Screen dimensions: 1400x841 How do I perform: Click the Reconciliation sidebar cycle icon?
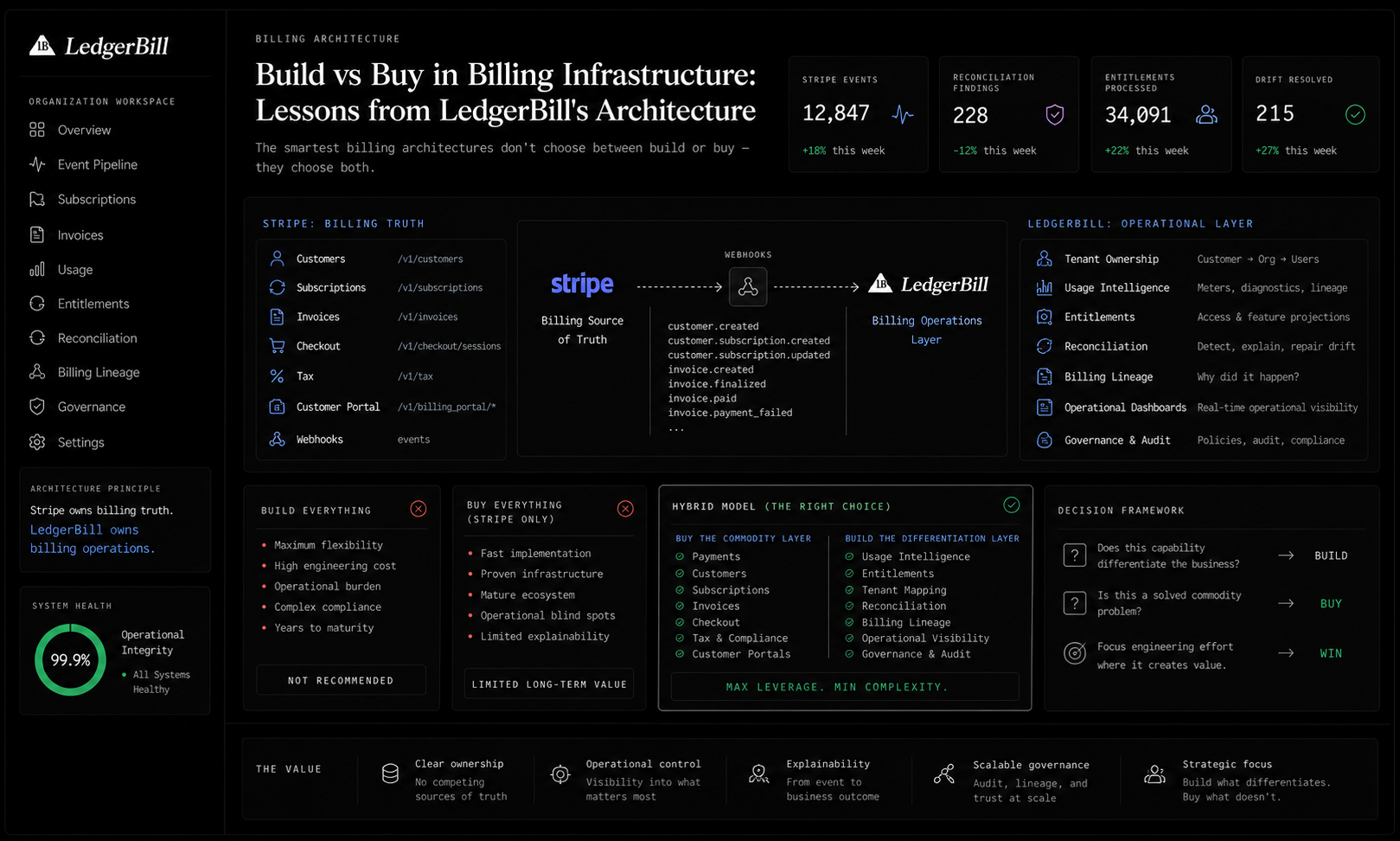tap(37, 337)
